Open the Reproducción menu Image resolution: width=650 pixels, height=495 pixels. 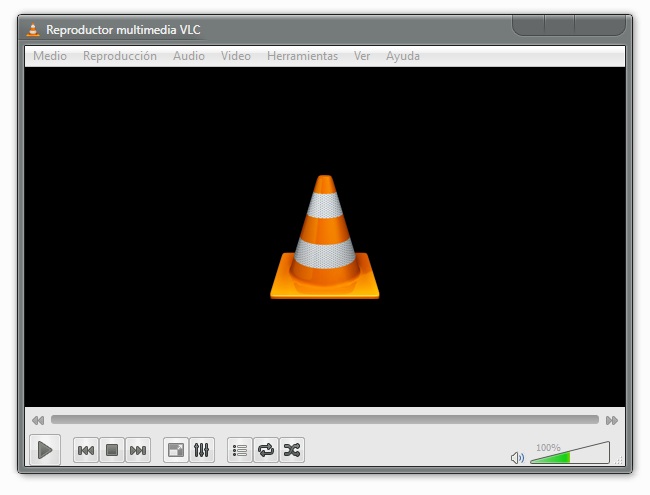point(120,56)
